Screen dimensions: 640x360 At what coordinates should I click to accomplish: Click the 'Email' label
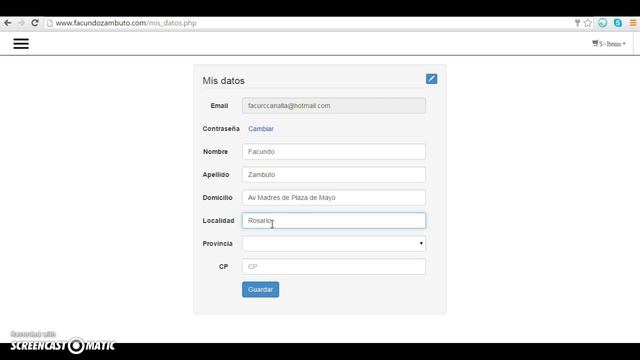click(x=219, y=106)
